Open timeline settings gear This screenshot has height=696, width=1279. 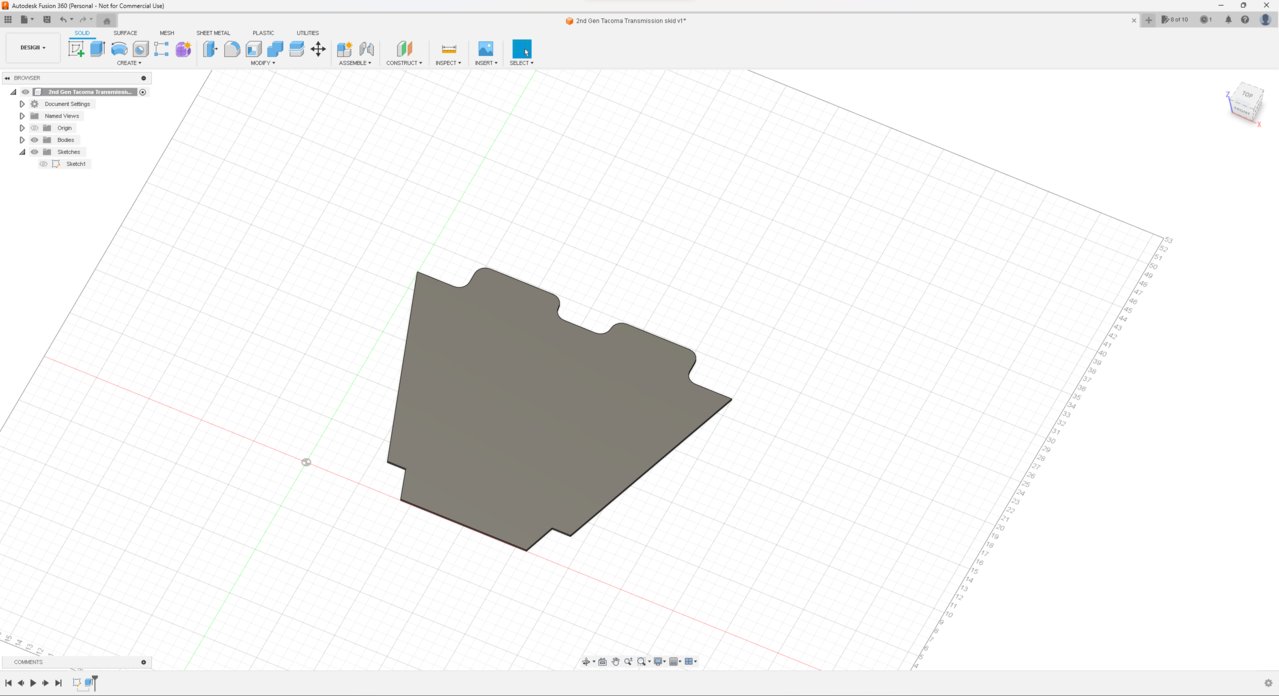[1268, 683]
